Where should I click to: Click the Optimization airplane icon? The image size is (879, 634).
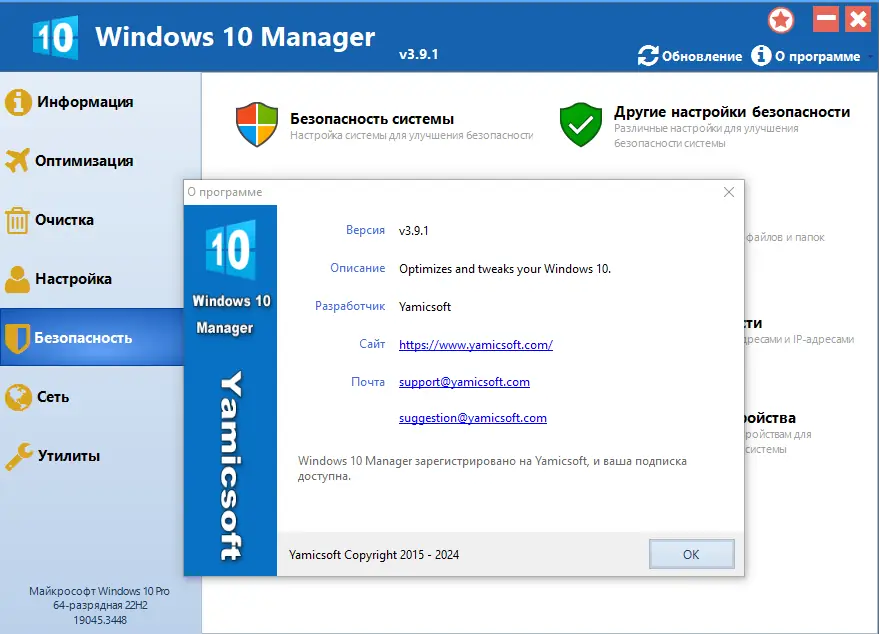pyautogui.click(x=17, y=160)
